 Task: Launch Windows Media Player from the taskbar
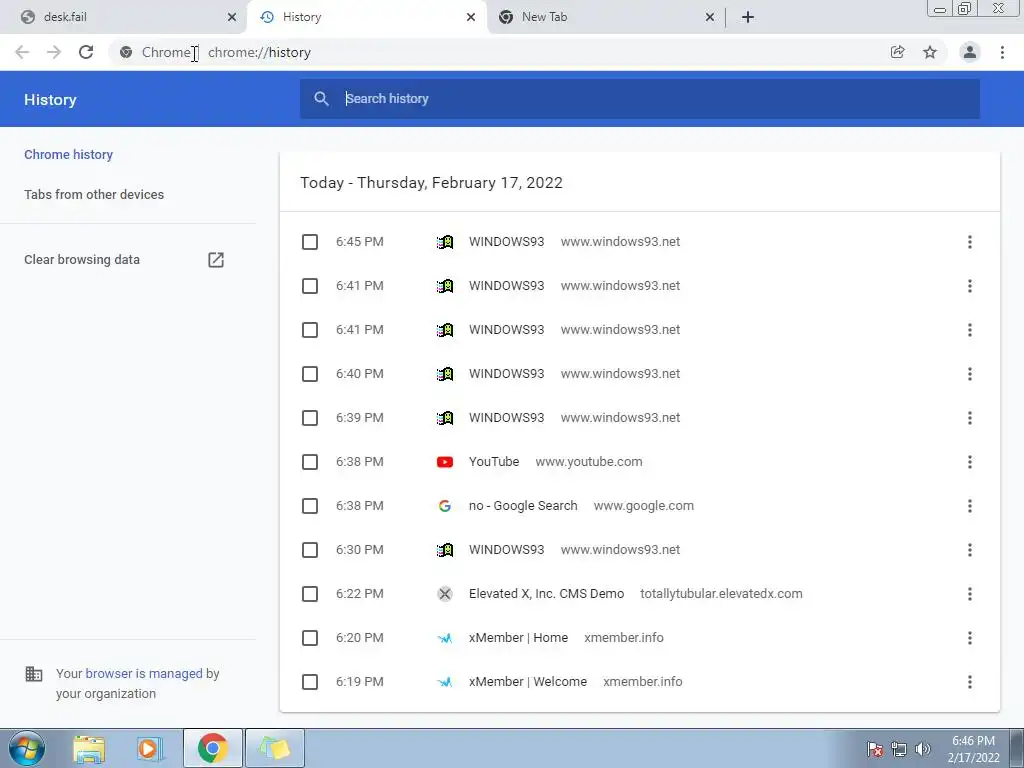149,748
